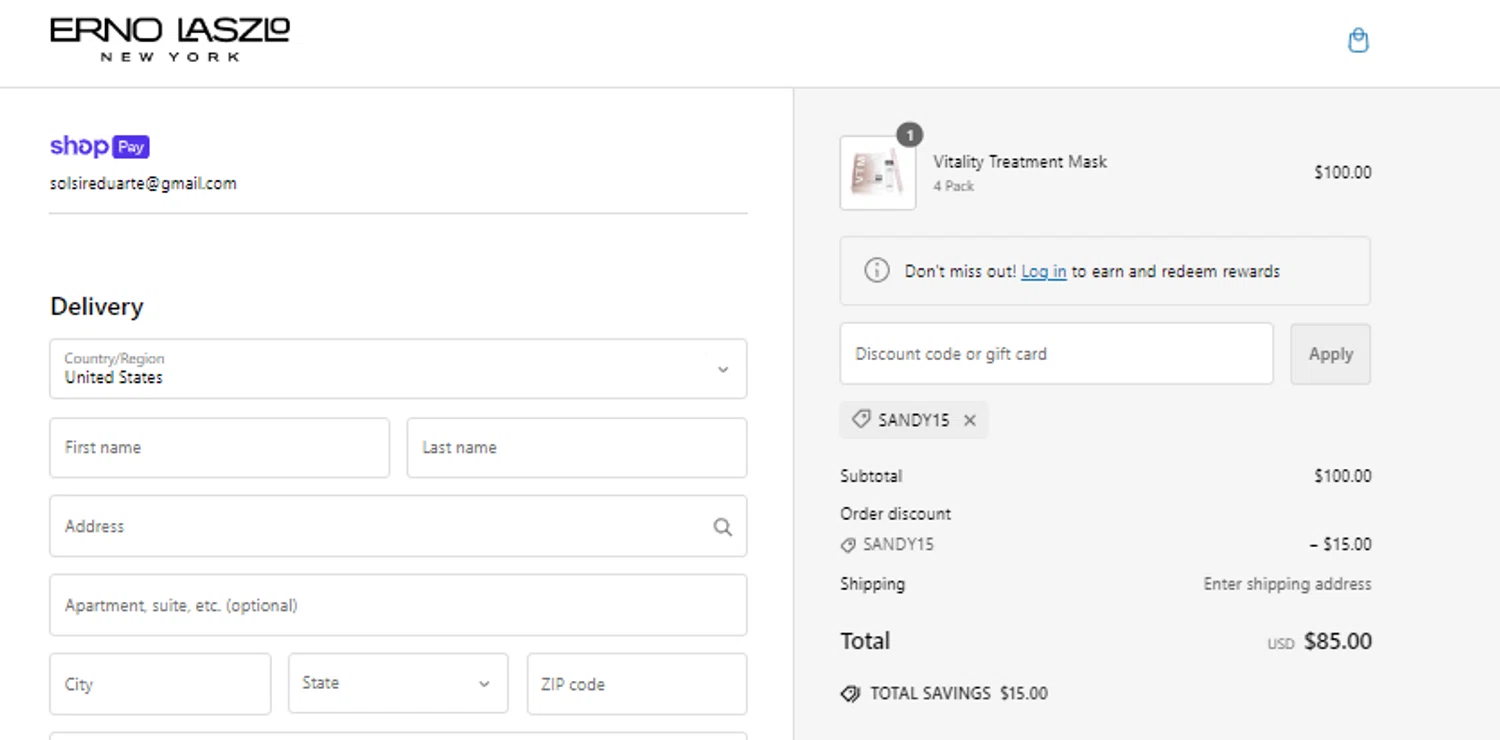
Task: Apply the discount code button
Action: click(x=1330, y=354)
